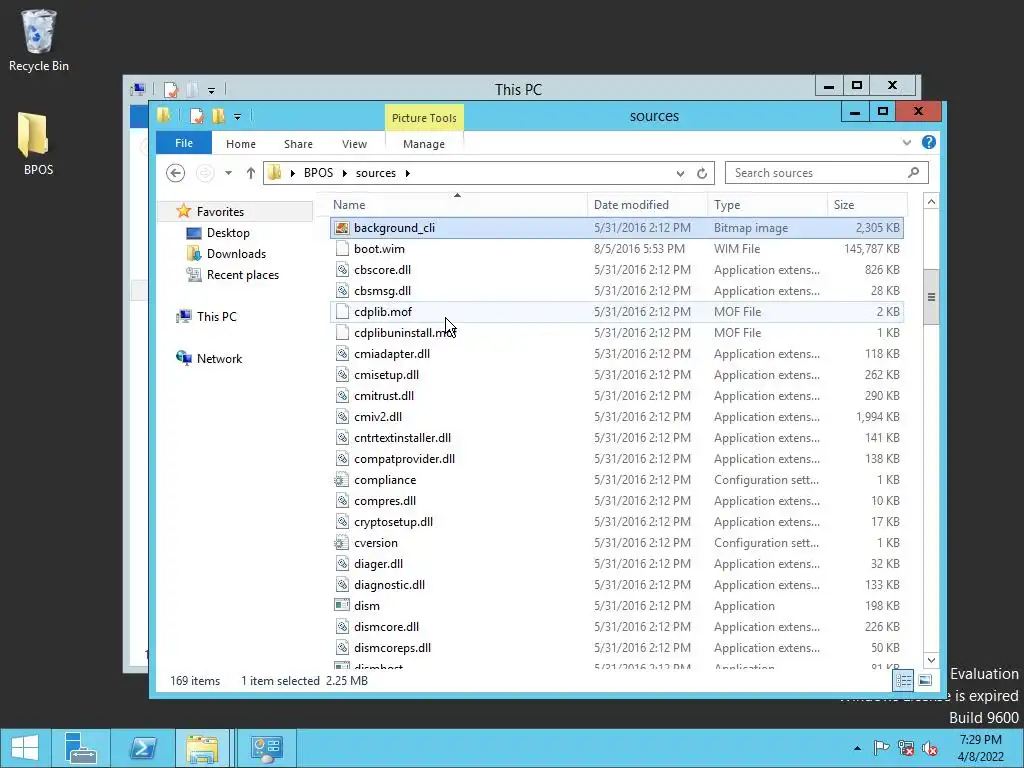Switch to Large icons view in status bar
Image resolution: width=1024 pixels, height=768 pixels.
click(925, 680)
